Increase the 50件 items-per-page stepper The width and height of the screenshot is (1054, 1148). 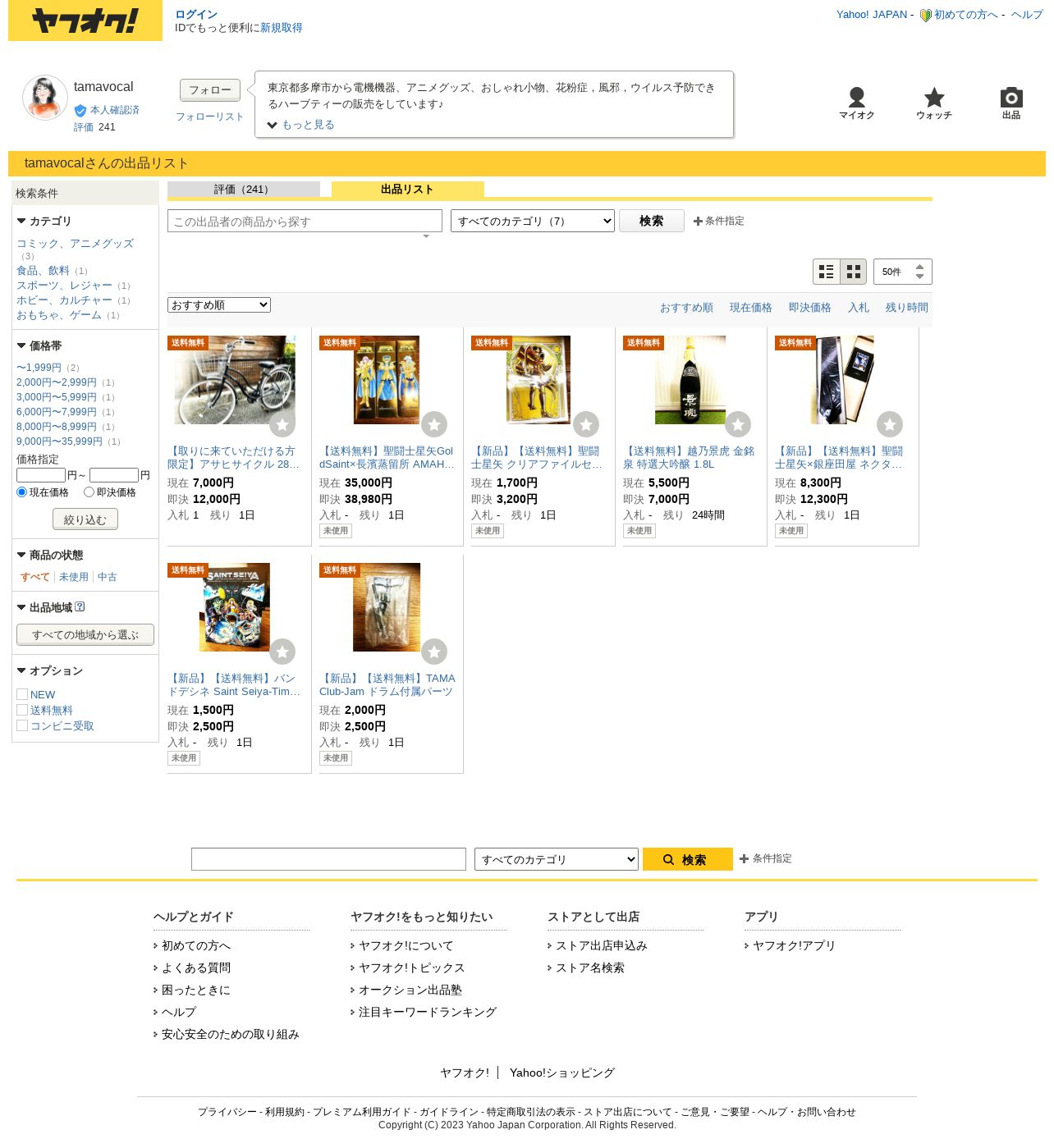click(x=920, y=266)
